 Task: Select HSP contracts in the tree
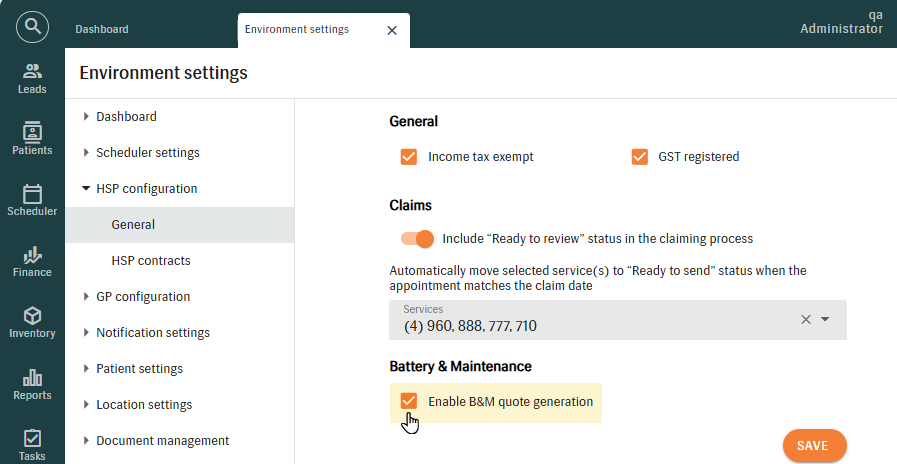[x=151, y=261]
